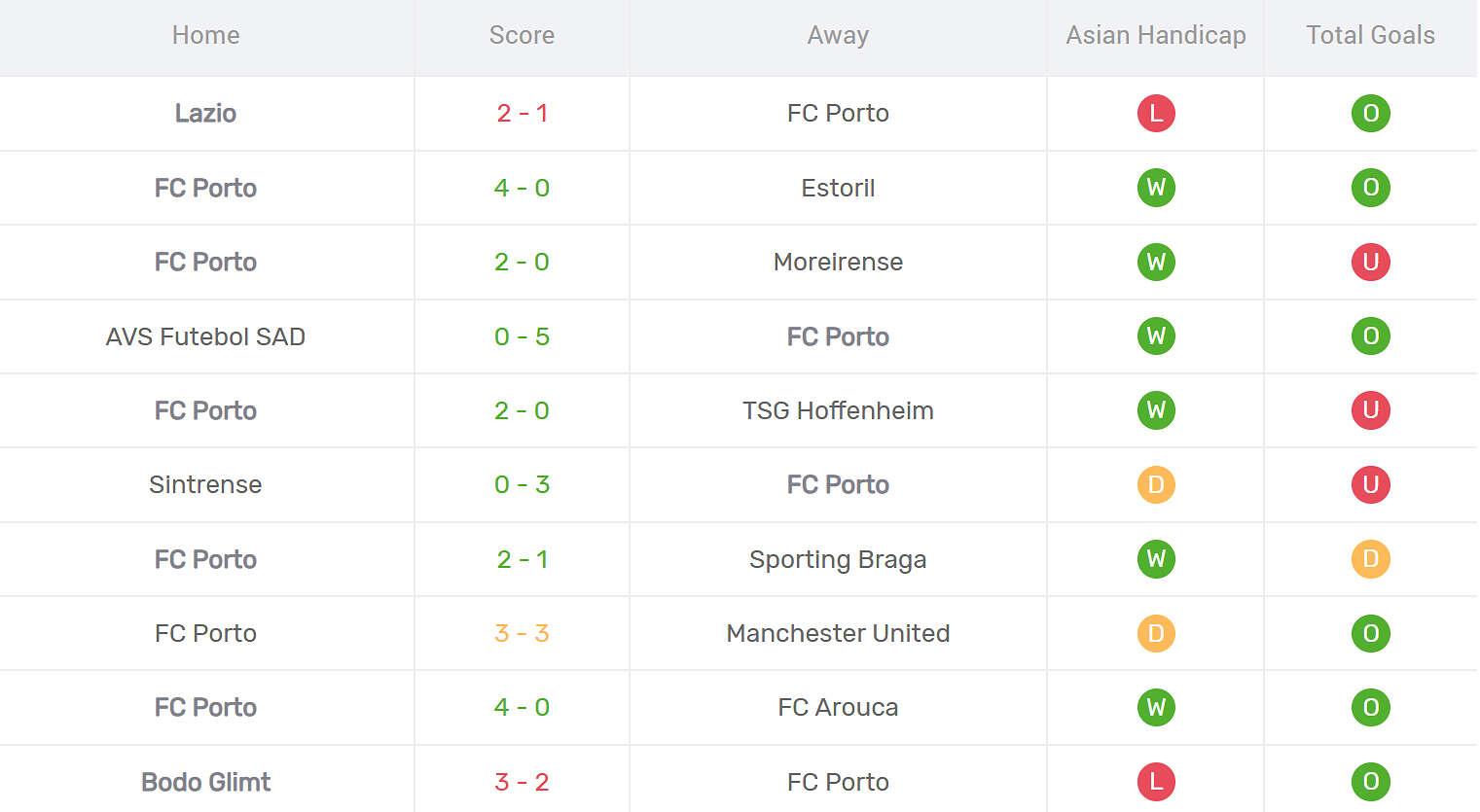Click the red L badge in Bodo Glimt row
Screen dimensions: 1480x812
pyautogui.click(x=1156, y=782)
